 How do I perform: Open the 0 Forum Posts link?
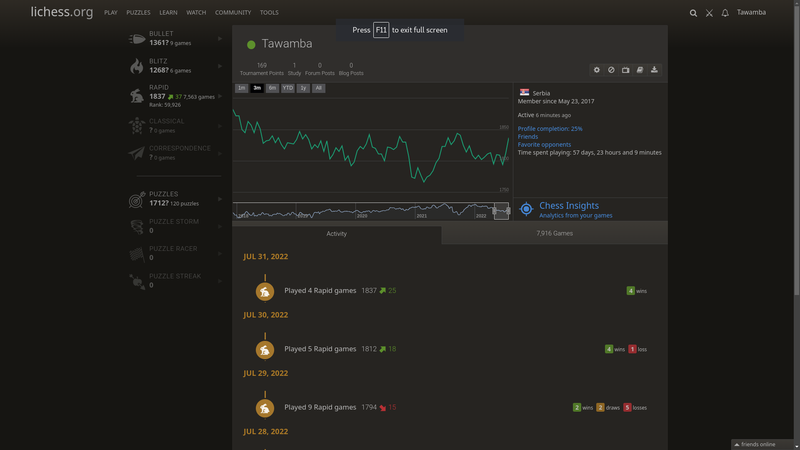tap(320, 69)
